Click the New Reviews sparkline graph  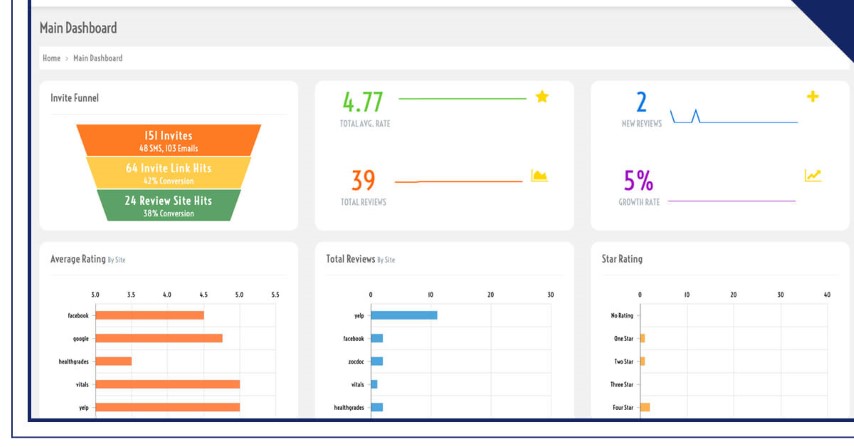click(x=734, y=117)
